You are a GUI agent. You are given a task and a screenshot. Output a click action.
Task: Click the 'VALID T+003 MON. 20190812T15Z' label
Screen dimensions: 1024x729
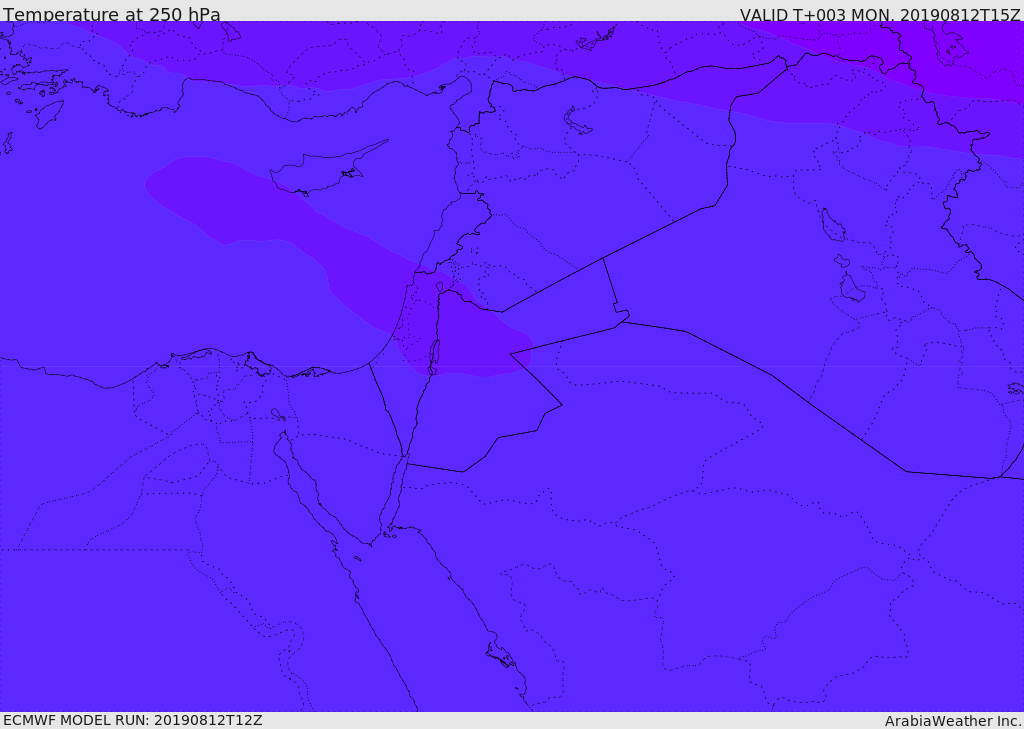[880, 14]
